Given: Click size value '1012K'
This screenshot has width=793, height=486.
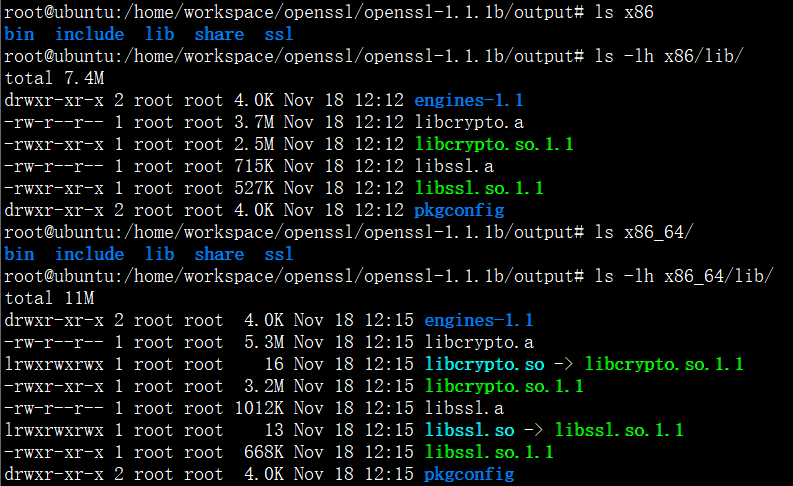Looking at the screenshot, I should pos(259,408).
